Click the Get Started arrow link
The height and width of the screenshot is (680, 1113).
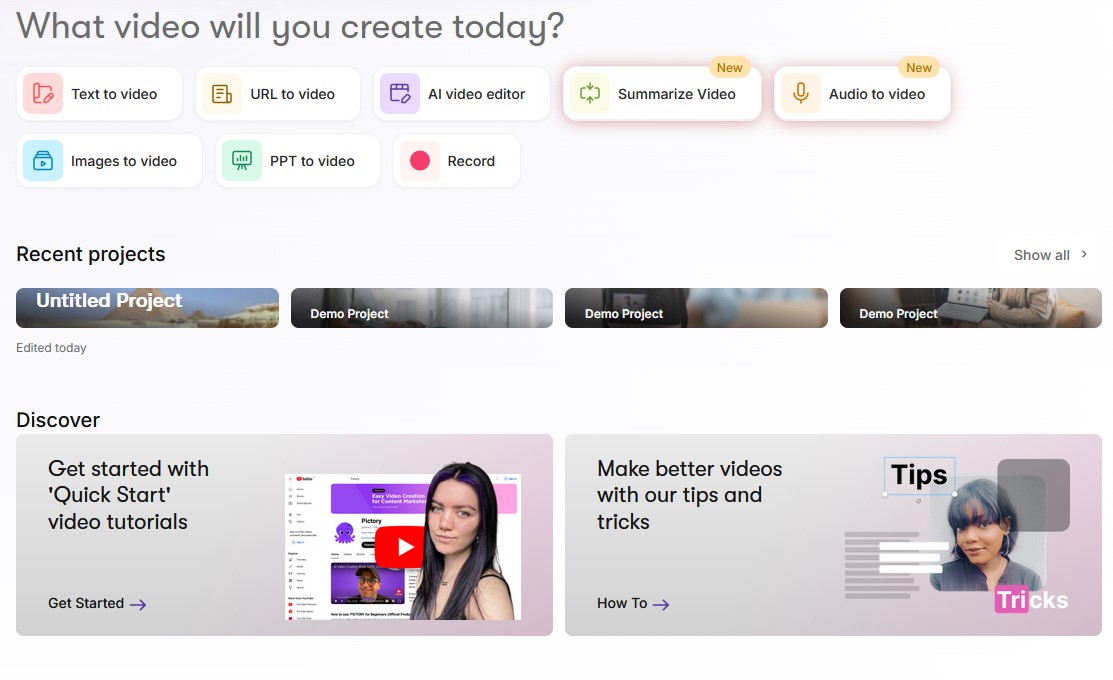click(97, 603)
